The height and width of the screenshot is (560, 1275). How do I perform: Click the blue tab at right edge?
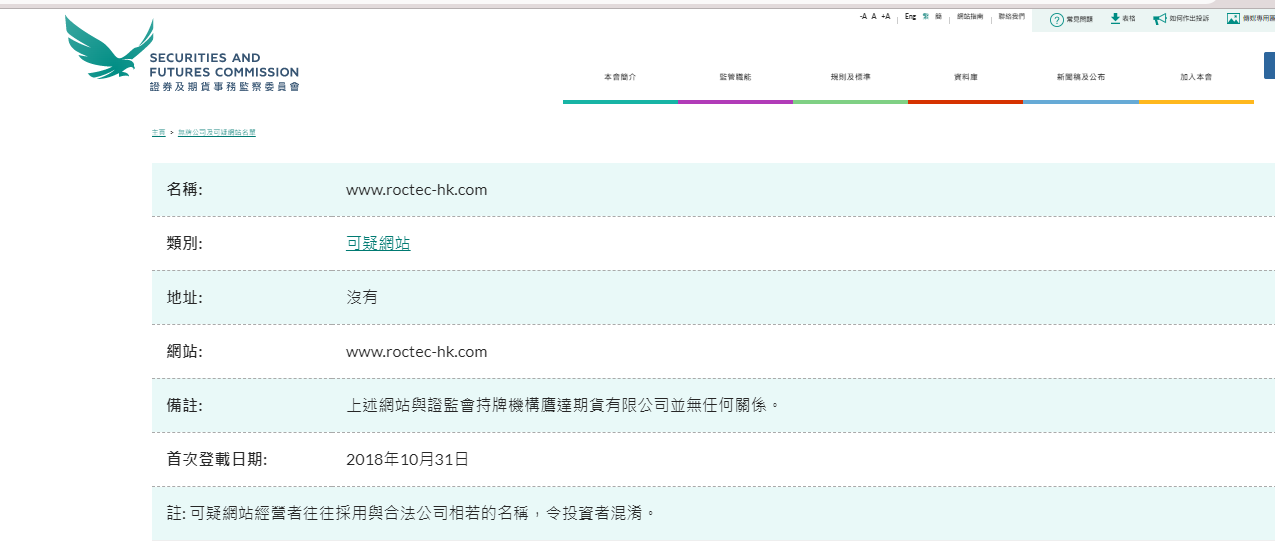point(1269,66)
